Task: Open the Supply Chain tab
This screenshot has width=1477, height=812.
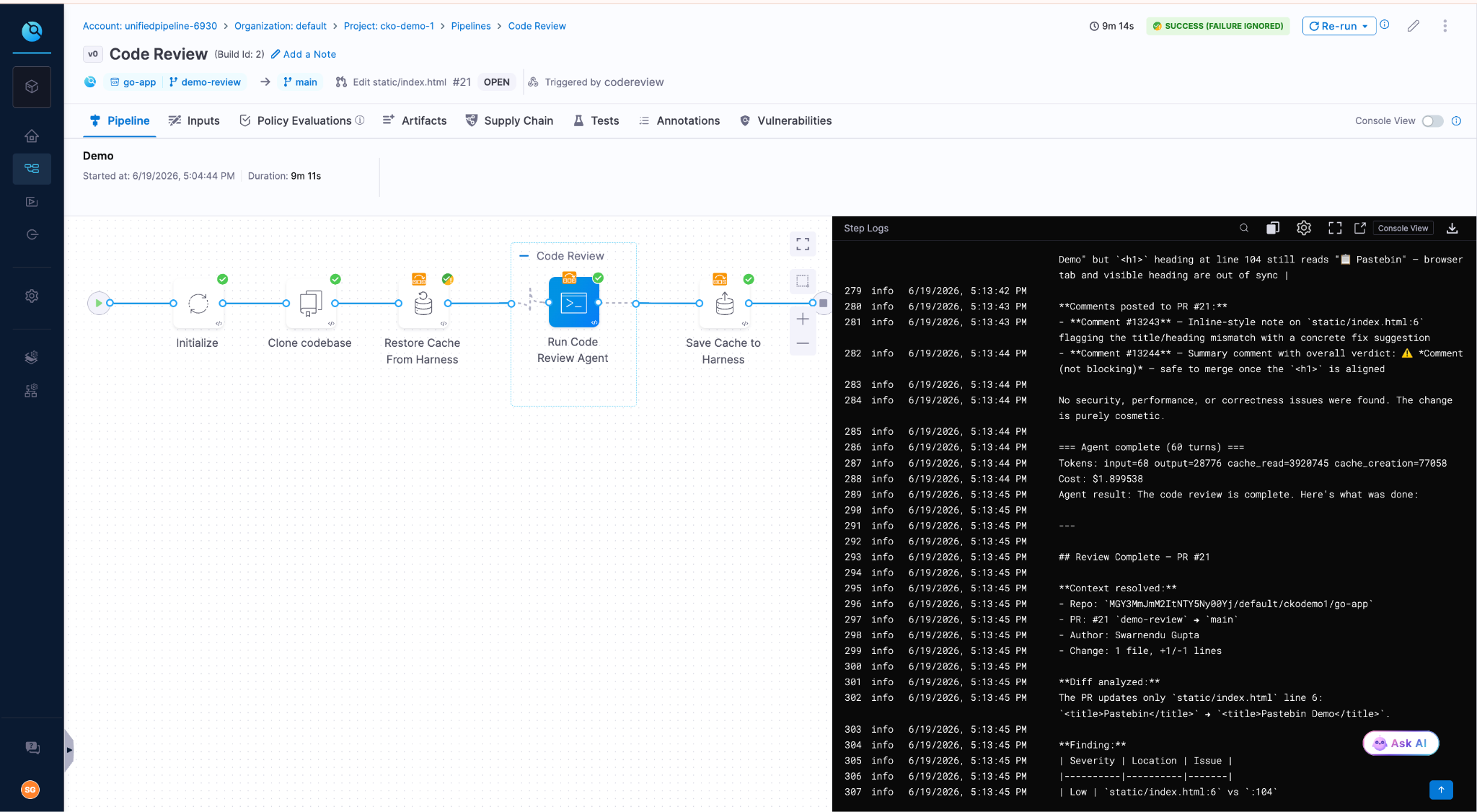Action: (x=509, y=120)
